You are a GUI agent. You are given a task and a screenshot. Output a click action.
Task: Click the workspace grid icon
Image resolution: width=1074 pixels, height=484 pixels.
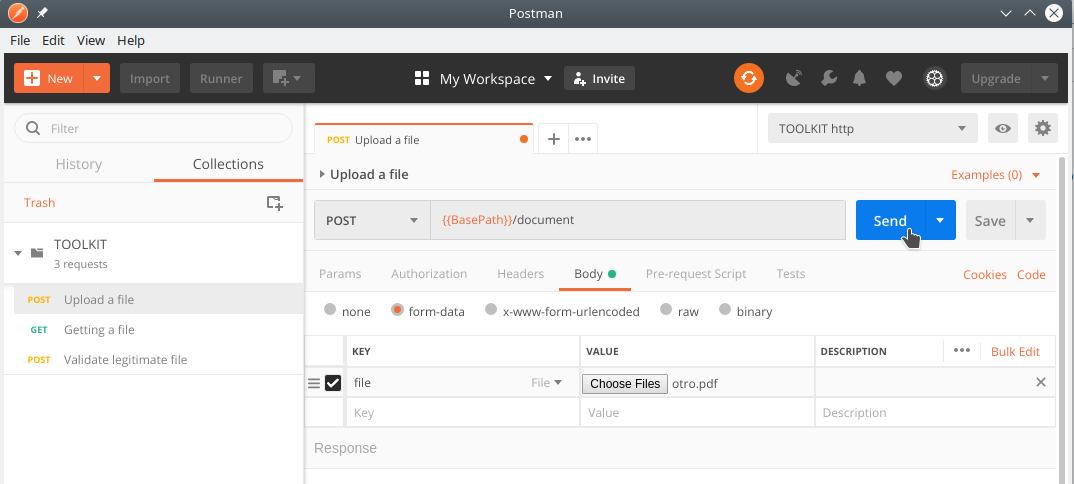(x=422, y=78)
